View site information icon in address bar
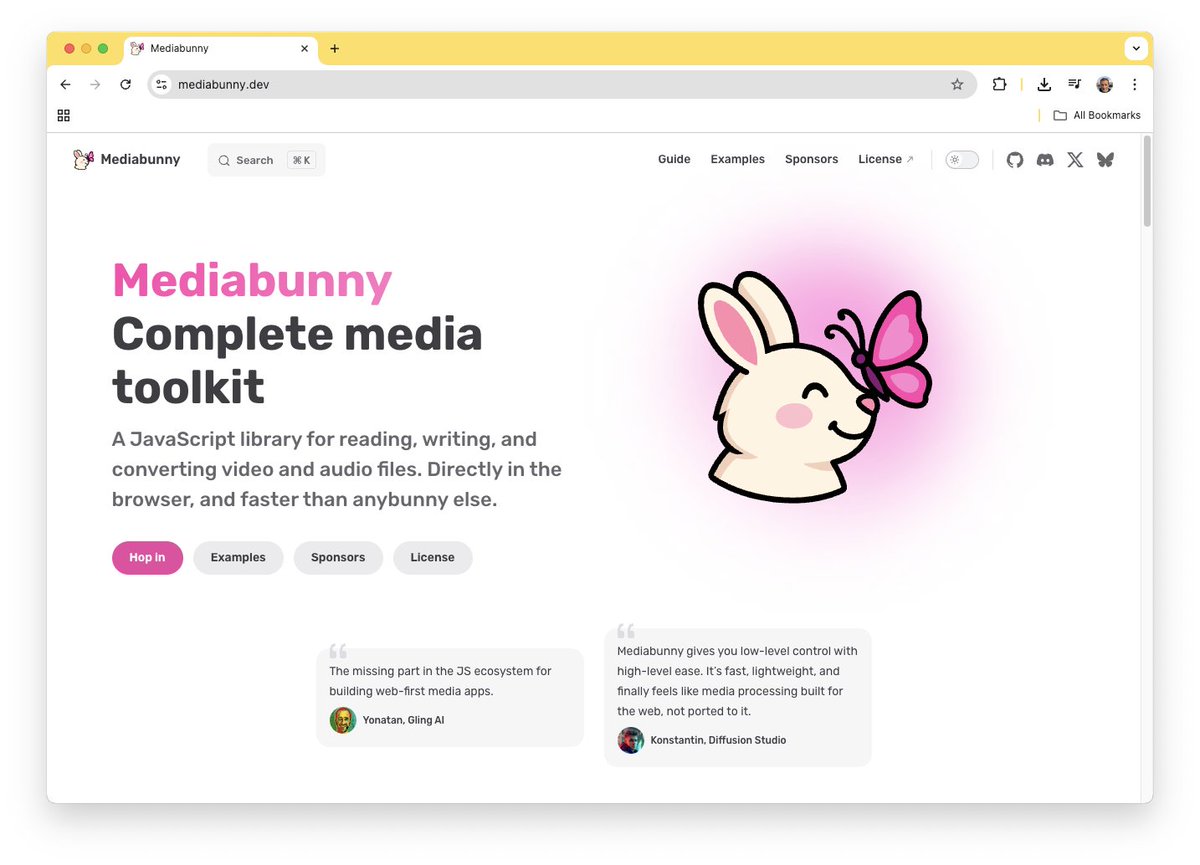The height and width of the screenshot is (865, 1200). tap(162, 85)
